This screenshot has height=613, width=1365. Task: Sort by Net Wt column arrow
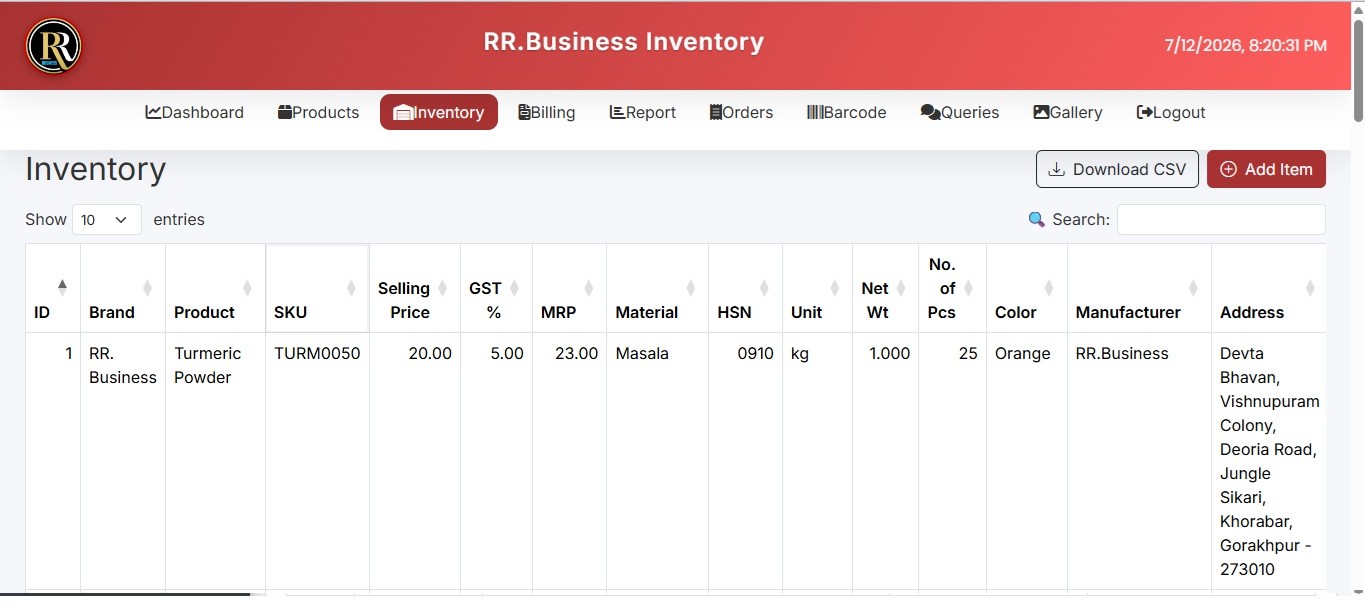coord(901,288)
